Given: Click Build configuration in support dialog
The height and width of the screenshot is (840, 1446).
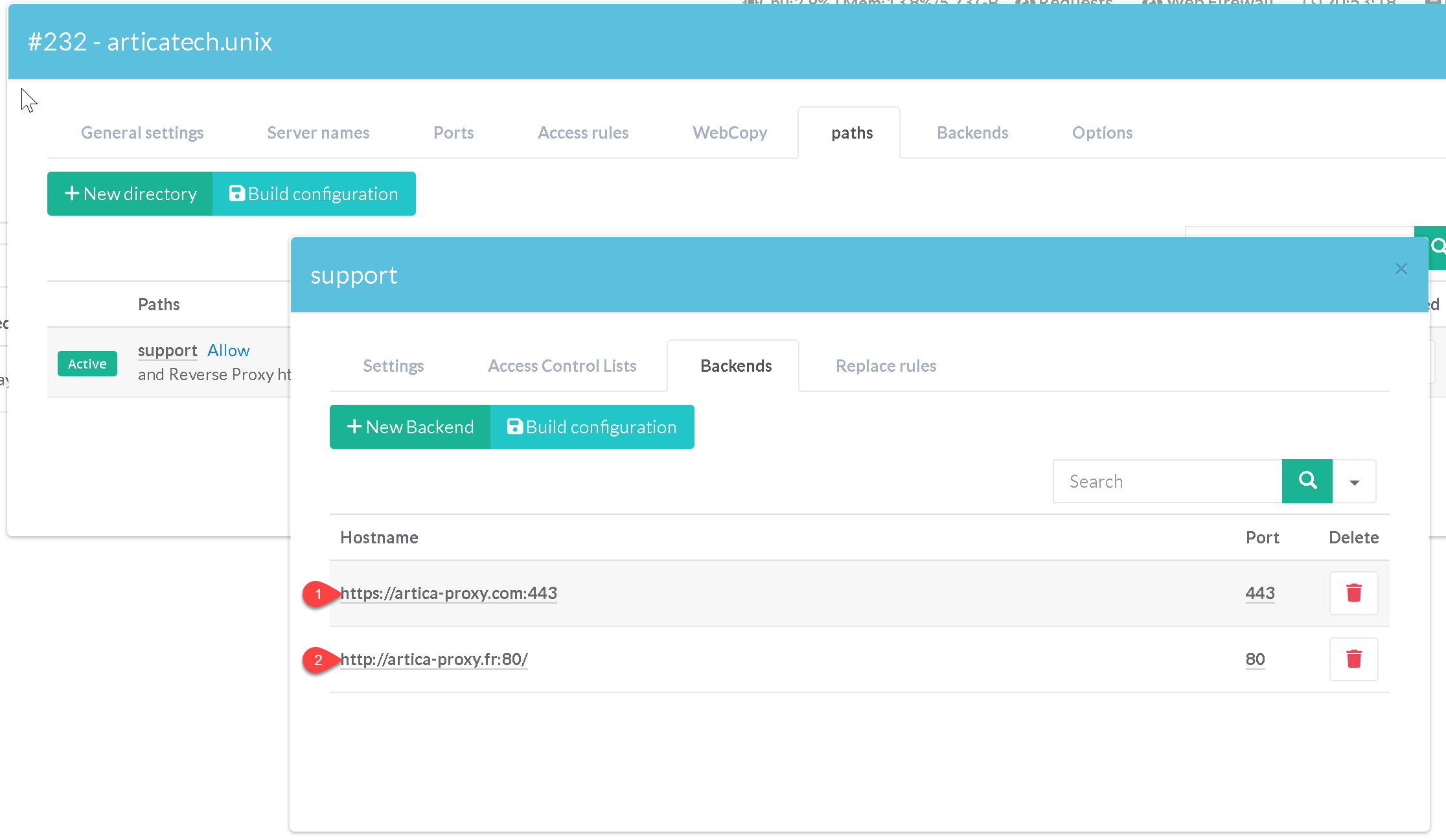Looking at the screenshot, I should click(x=592, y=427).
